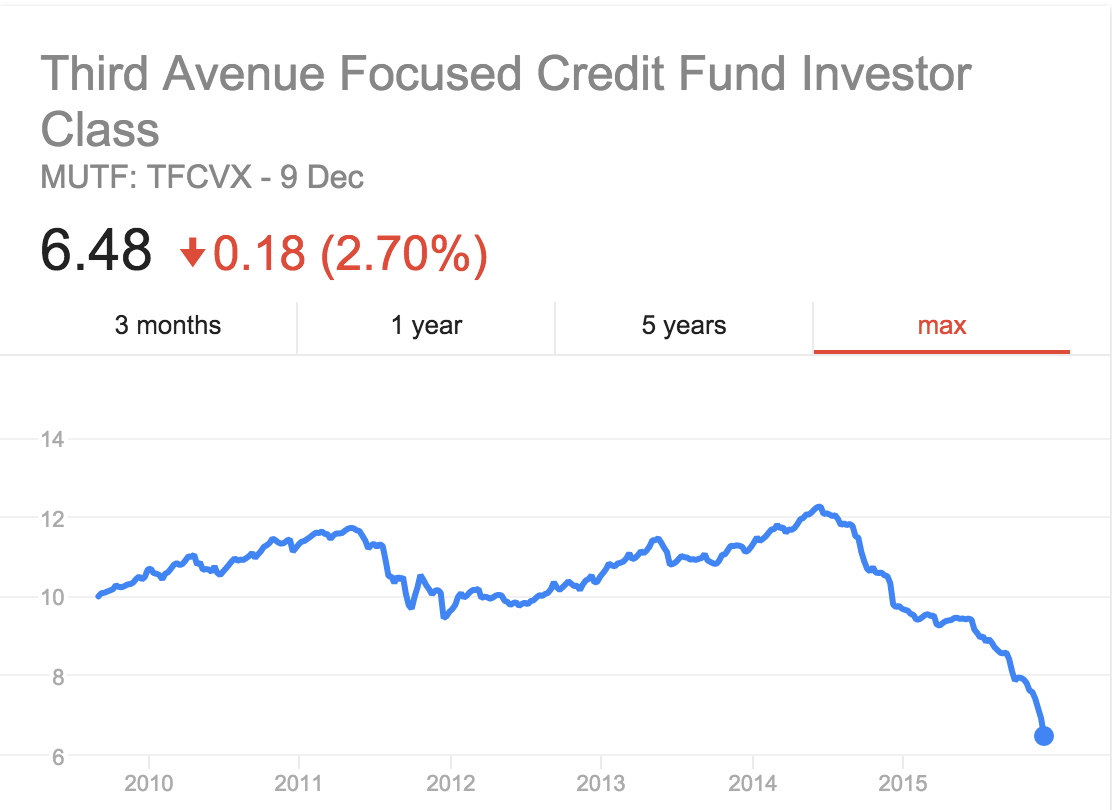Click the 2011 x-axis label
Viewport: 1112px width, 810px height.
click(x=300, y=782)
